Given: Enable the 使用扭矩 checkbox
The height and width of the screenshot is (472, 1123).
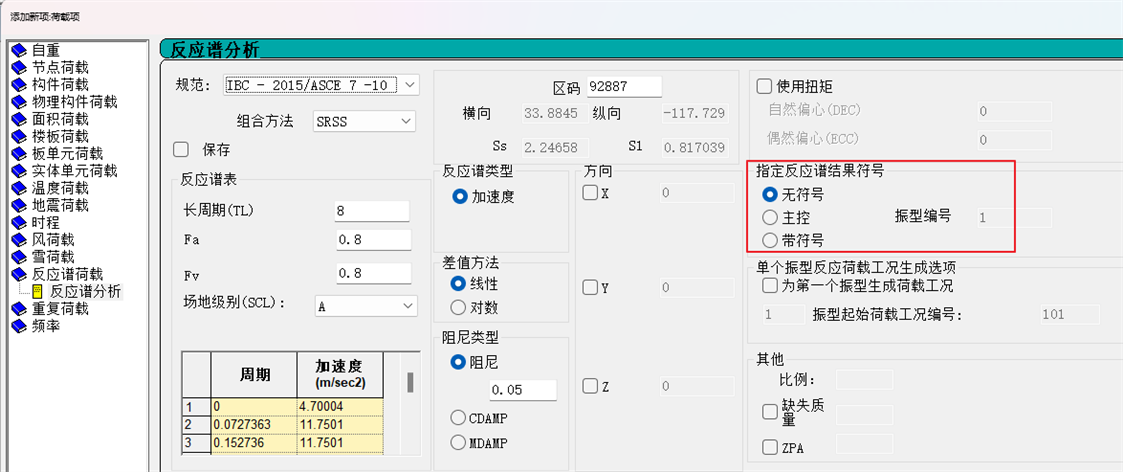Looking at the screenshot, I should point(765,86).
